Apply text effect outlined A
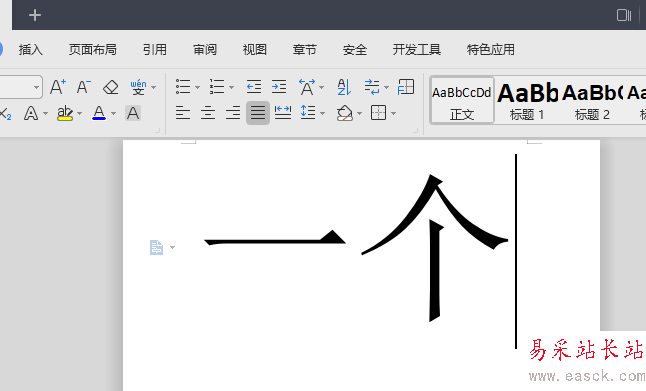 pyautogui.click(x=31, y=113)
